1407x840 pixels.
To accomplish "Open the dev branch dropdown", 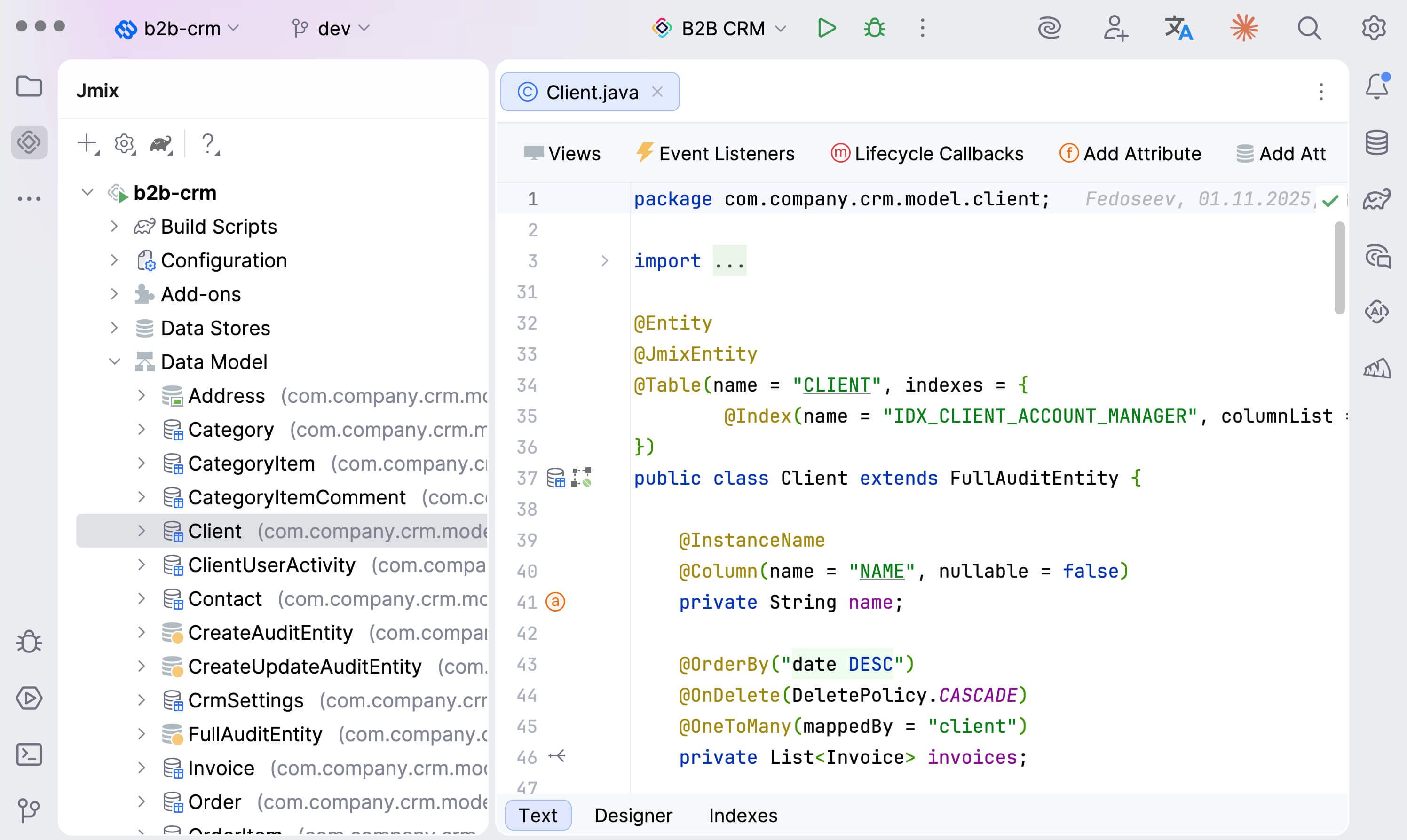I will coord(331,28).
